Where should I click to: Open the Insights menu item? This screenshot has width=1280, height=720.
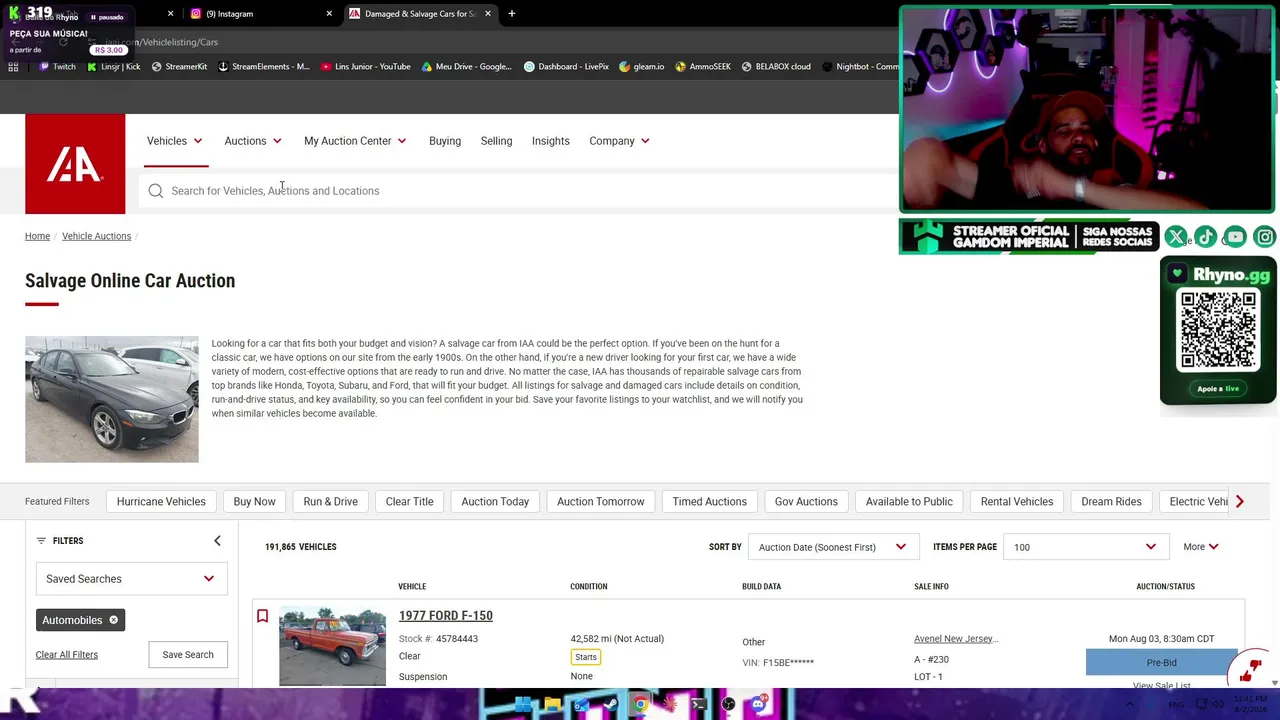click(551, 141)
